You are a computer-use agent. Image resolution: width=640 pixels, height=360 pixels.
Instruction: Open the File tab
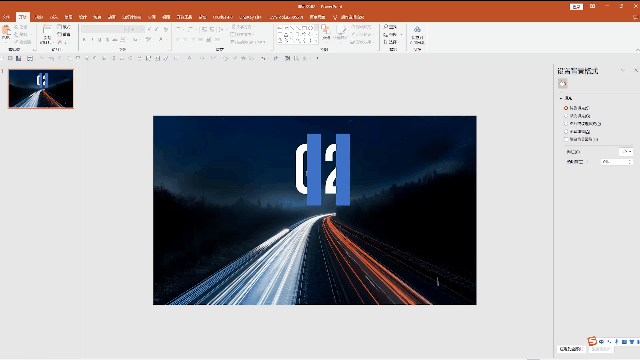6,17
